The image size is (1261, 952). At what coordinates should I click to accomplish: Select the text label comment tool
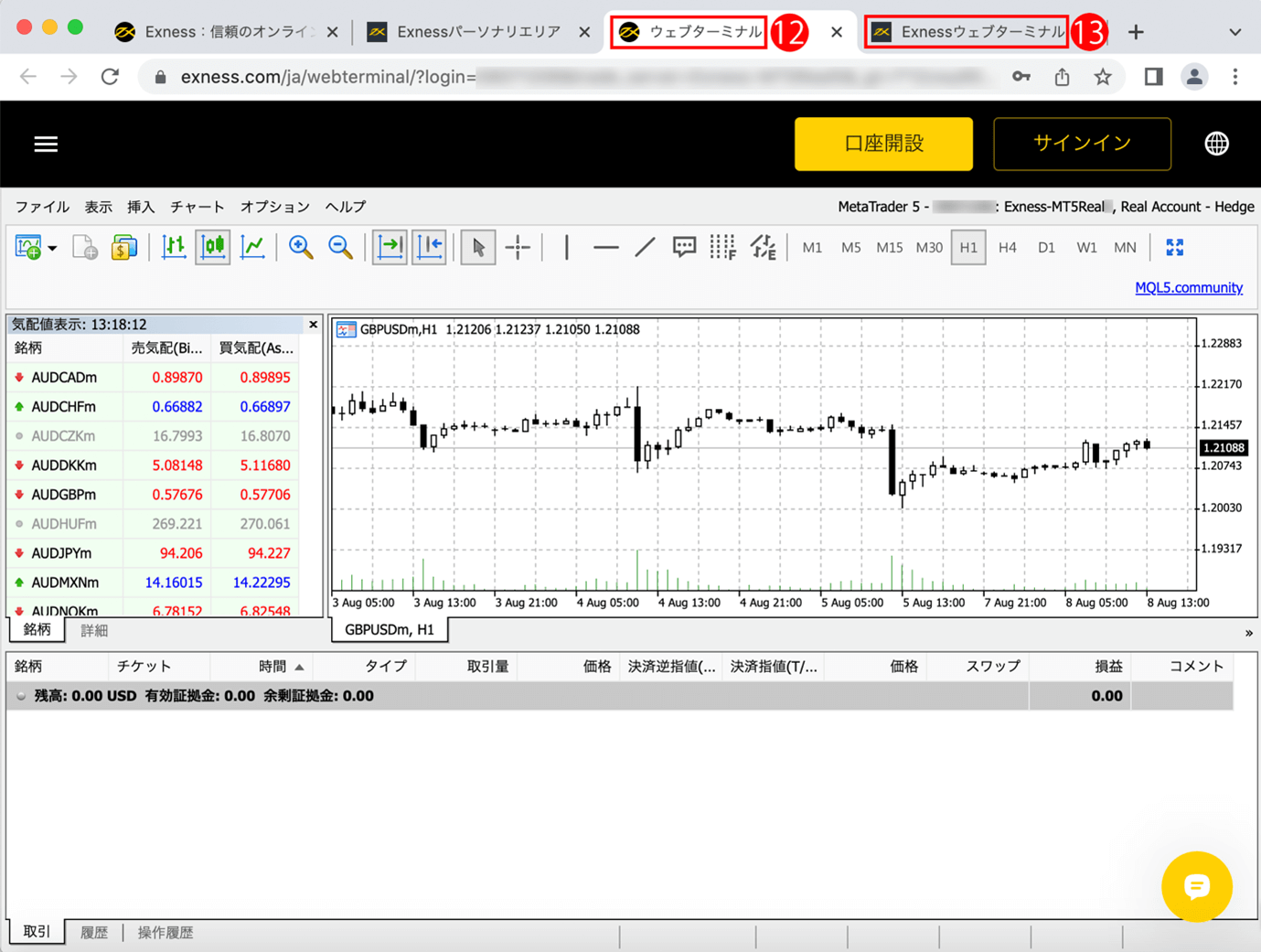click(x=684, y=247)
